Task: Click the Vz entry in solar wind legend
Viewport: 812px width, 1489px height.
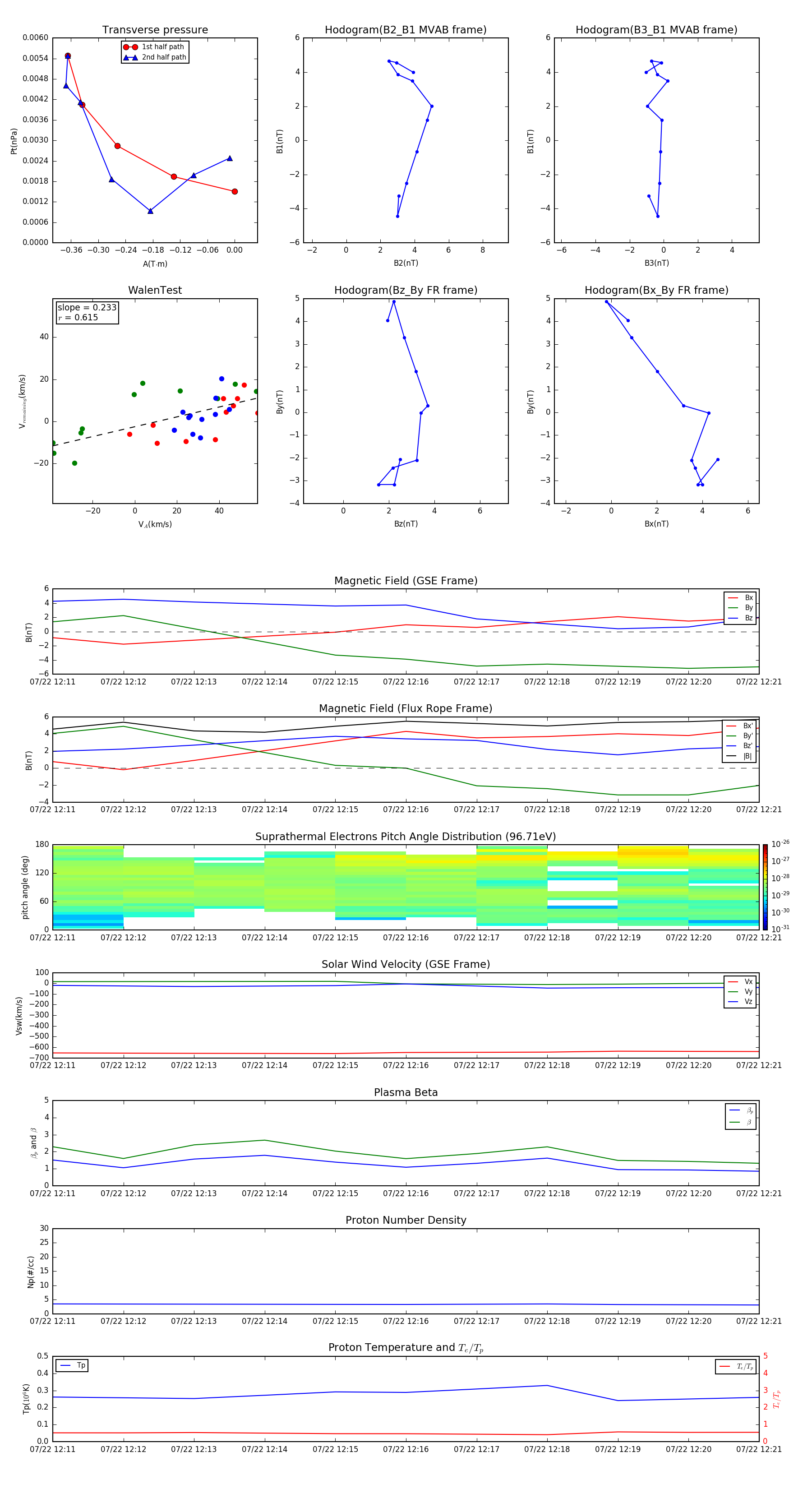Action: click(x=740, y=1002)
